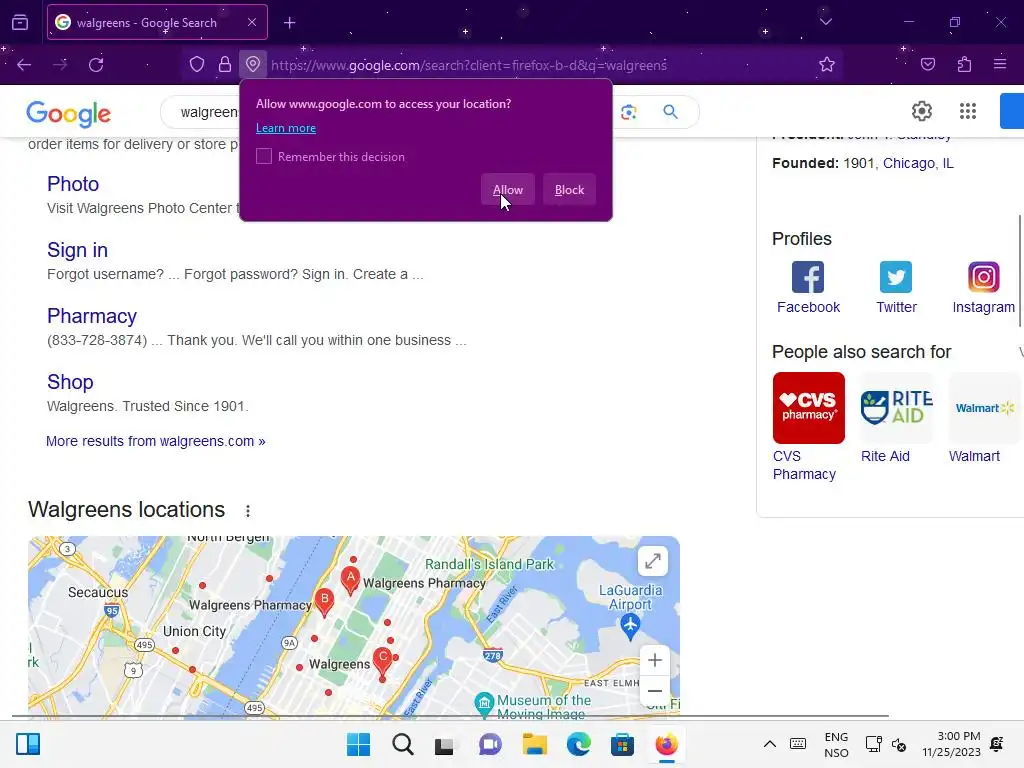Launch Chat from the taskbar
Viewport: 1024px width, 768px height.
490,744
